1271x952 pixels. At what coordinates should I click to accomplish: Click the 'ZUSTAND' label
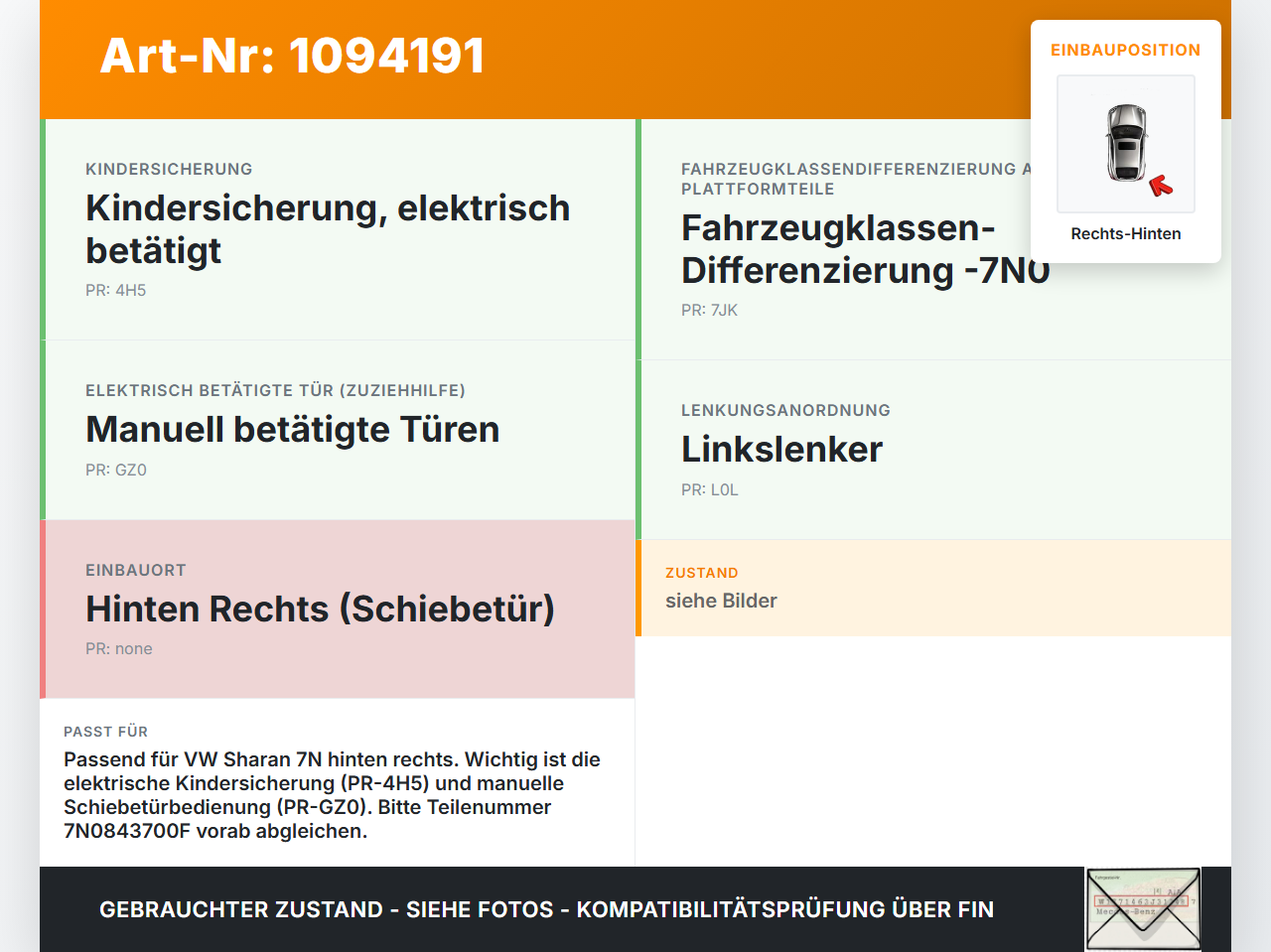tap(702, 573)
